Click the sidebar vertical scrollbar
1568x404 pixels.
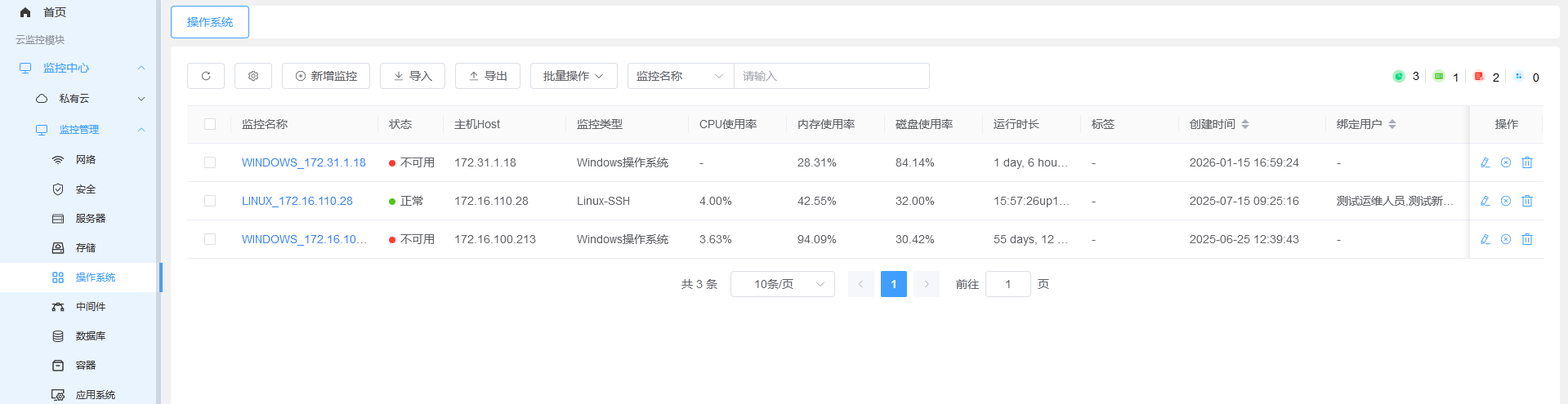point(159,202)
